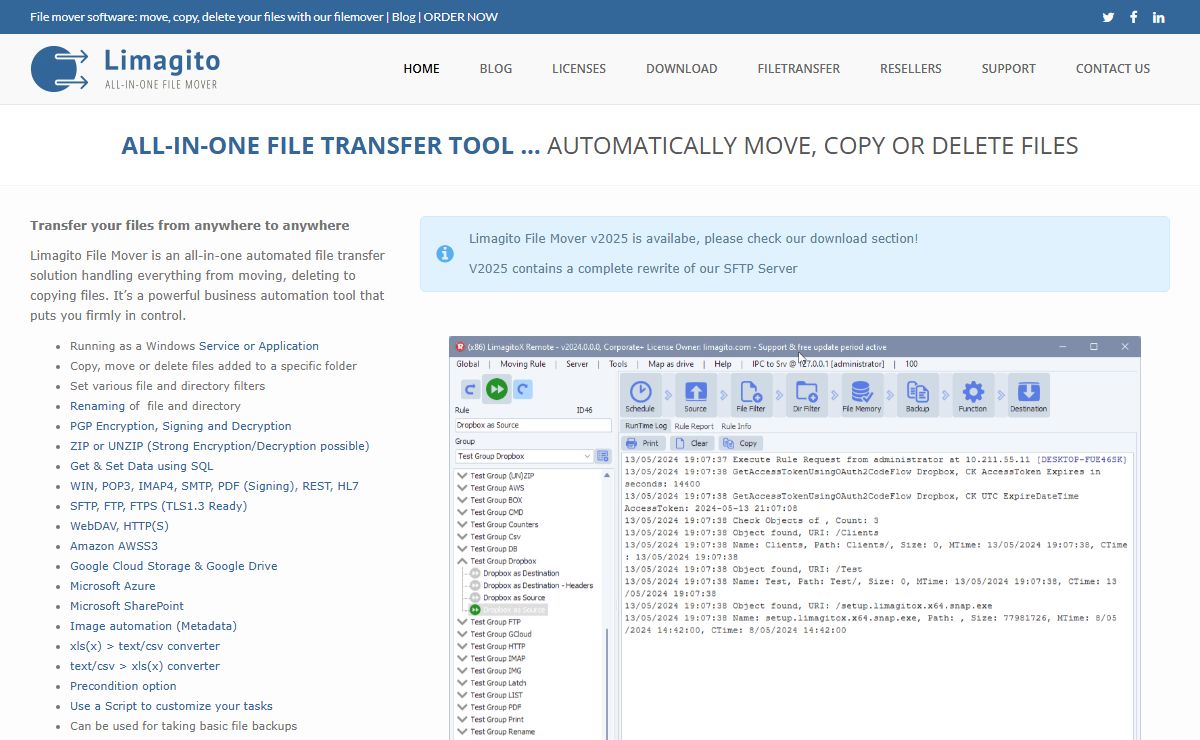Open the LICENSES navigation item
Viewport: 1200px width, 740px height.
579,69
